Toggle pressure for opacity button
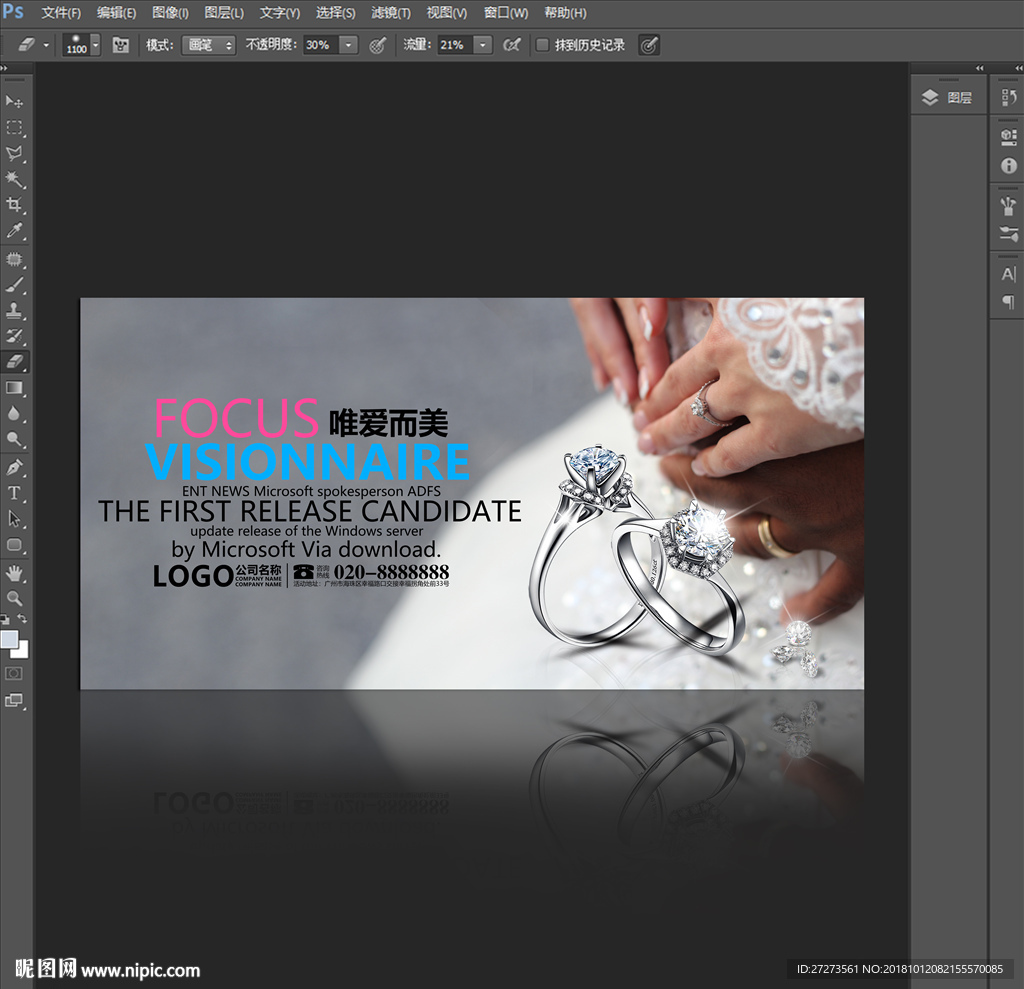This screenshot has width=1024, height=989. point(377,45)
